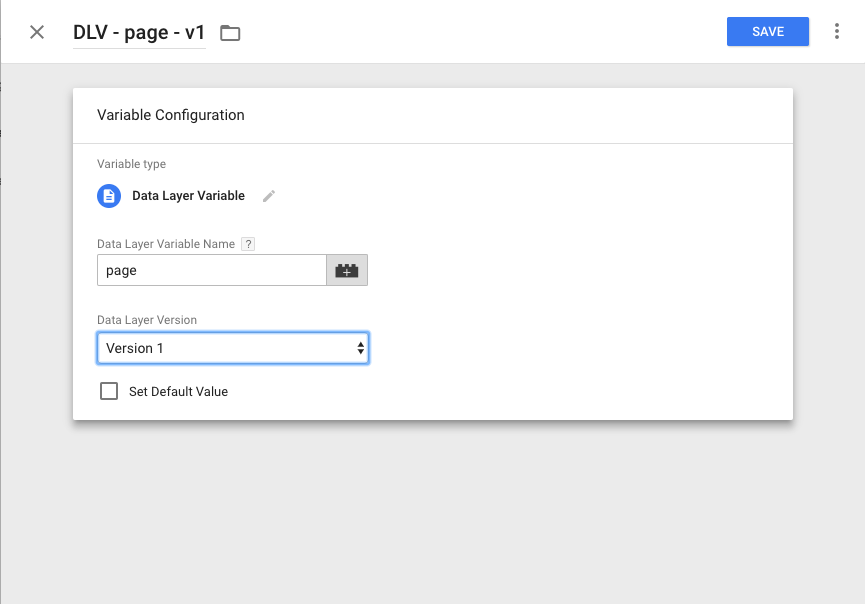The height and width of the screenshot is (604, 865).
Task: Click the Variable type label
Action: pos(131,164)
